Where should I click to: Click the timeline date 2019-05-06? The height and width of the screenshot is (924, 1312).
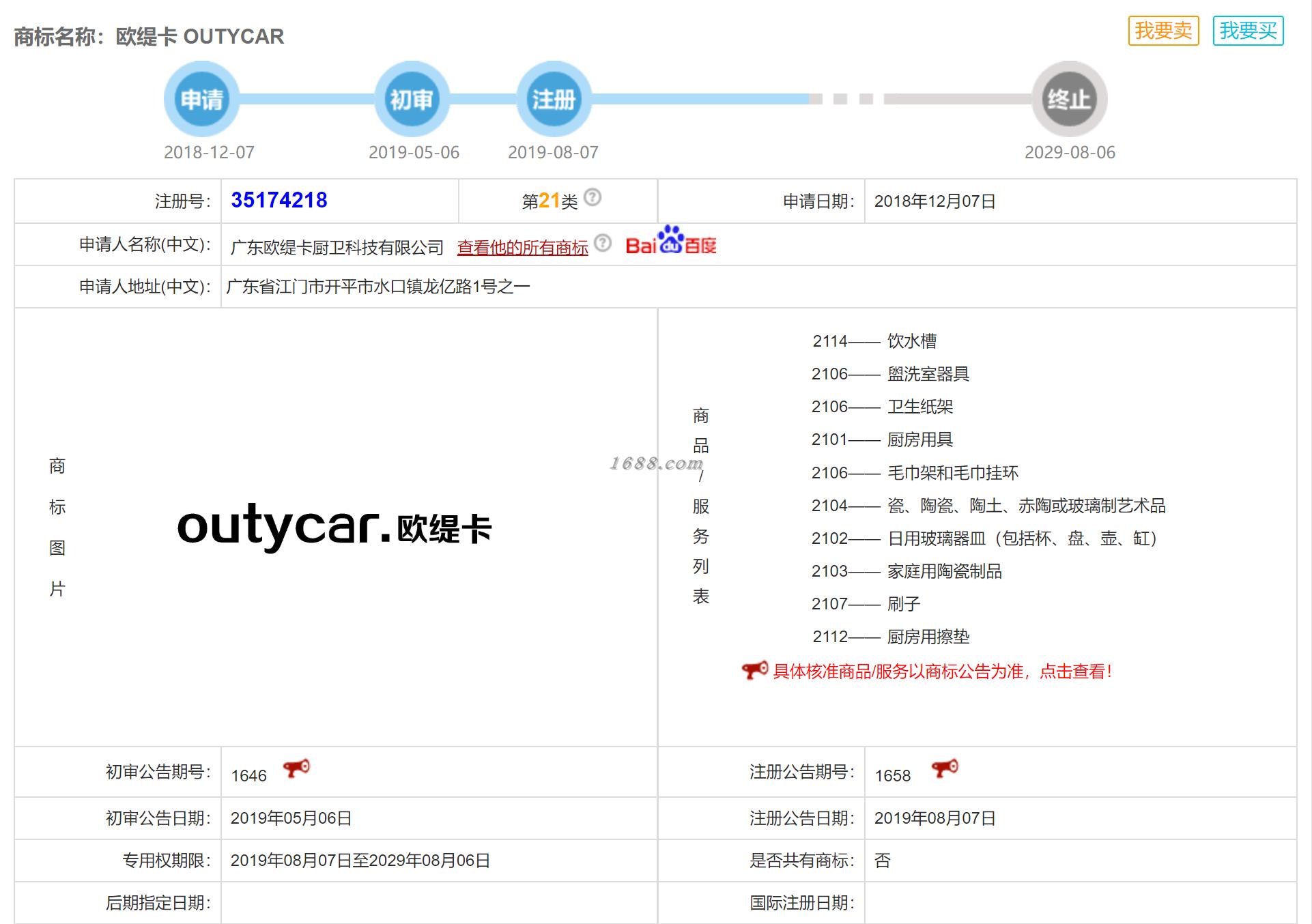(x=414, y=152)
